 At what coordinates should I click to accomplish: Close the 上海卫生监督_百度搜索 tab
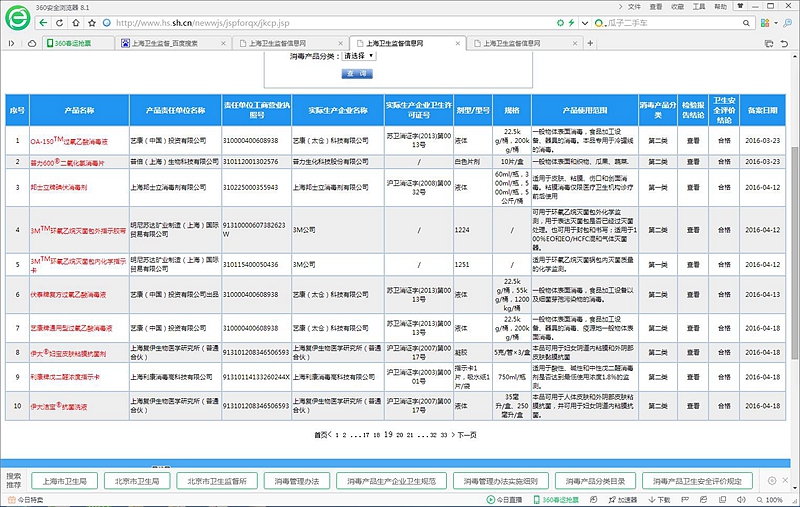pos(223,43)
